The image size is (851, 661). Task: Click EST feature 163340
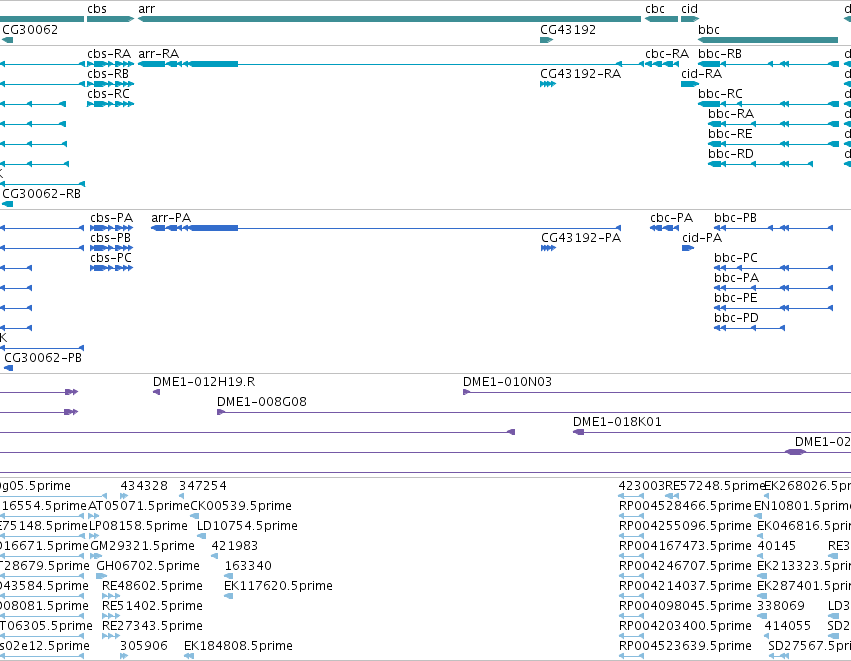[228, 576]
